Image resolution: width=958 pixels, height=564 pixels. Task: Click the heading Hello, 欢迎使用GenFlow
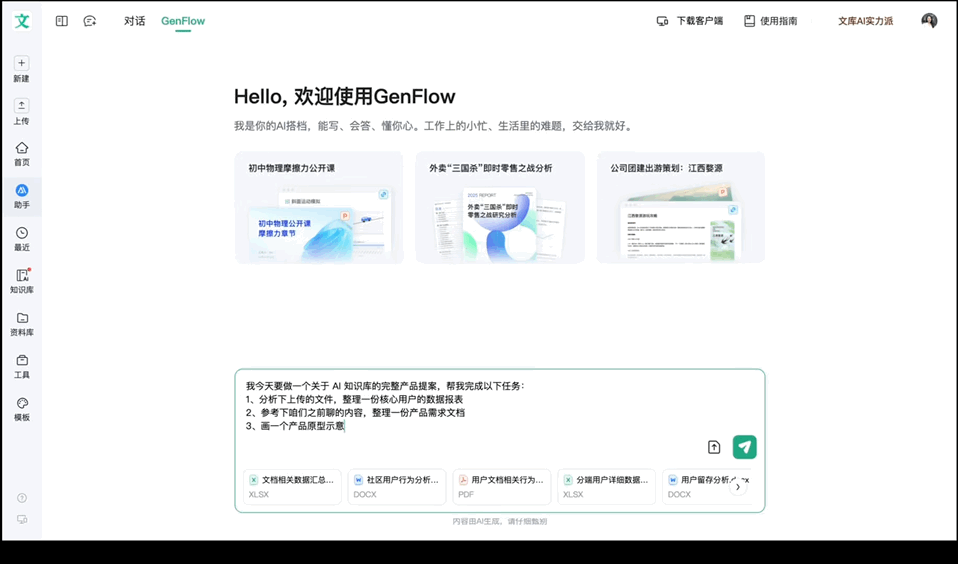pyautogui.click(x=345, y=97)
